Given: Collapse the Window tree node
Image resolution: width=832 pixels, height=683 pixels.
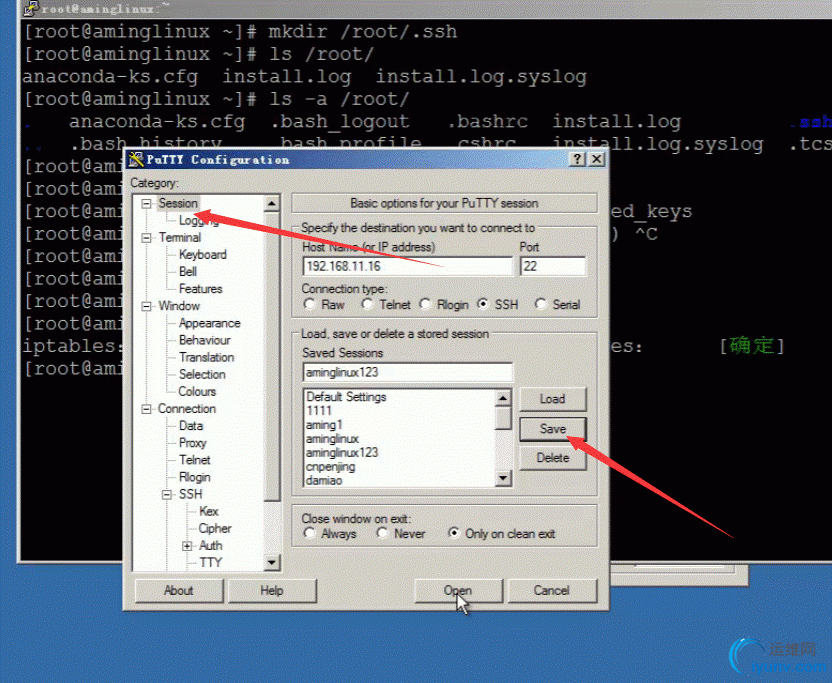Looking at the screenshot, I should tap(146, 307).
